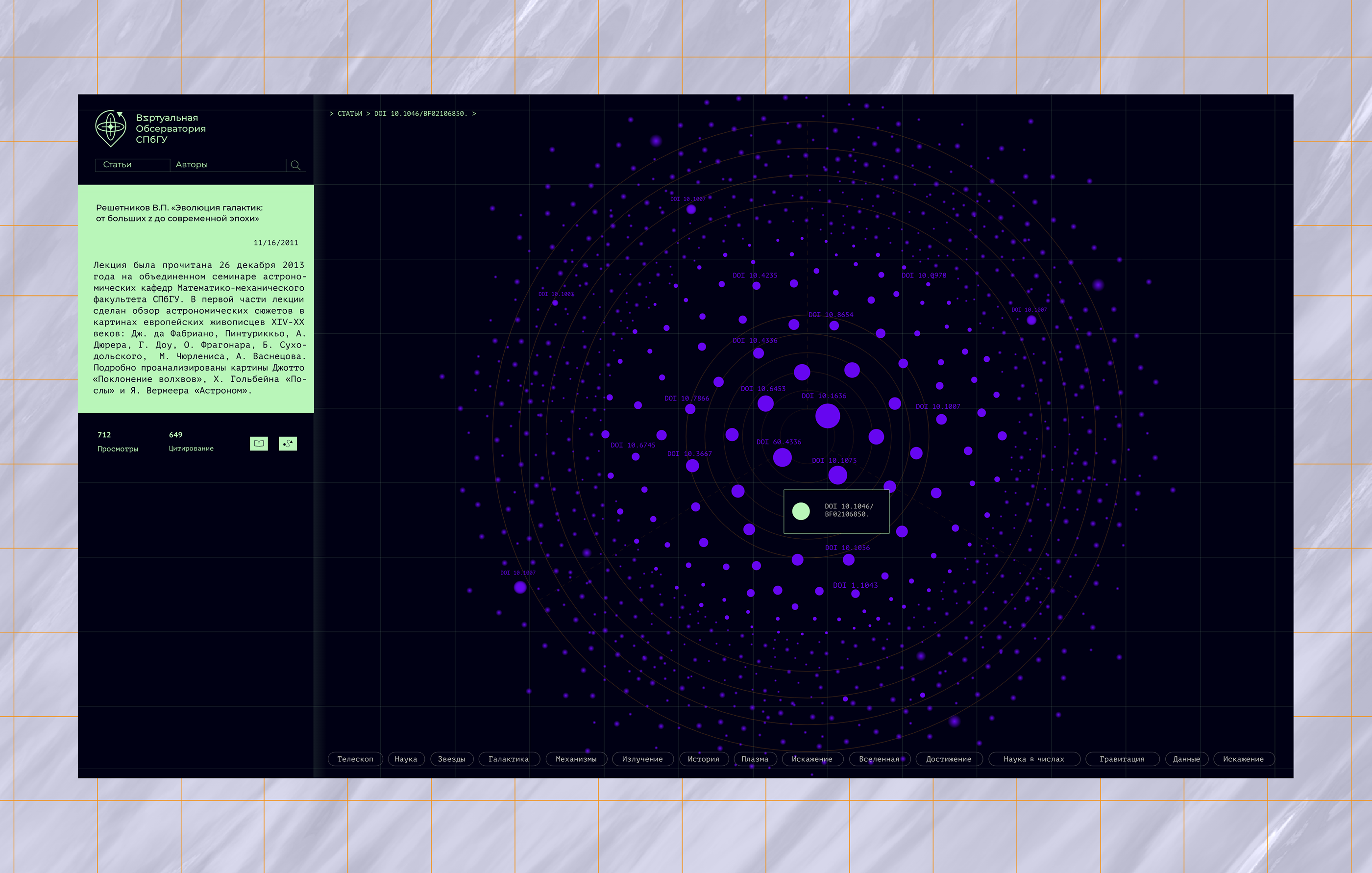This screenshot has width=1372, height=873.
Task: Click the citation path icon button
Action: (x=288, y=443)
